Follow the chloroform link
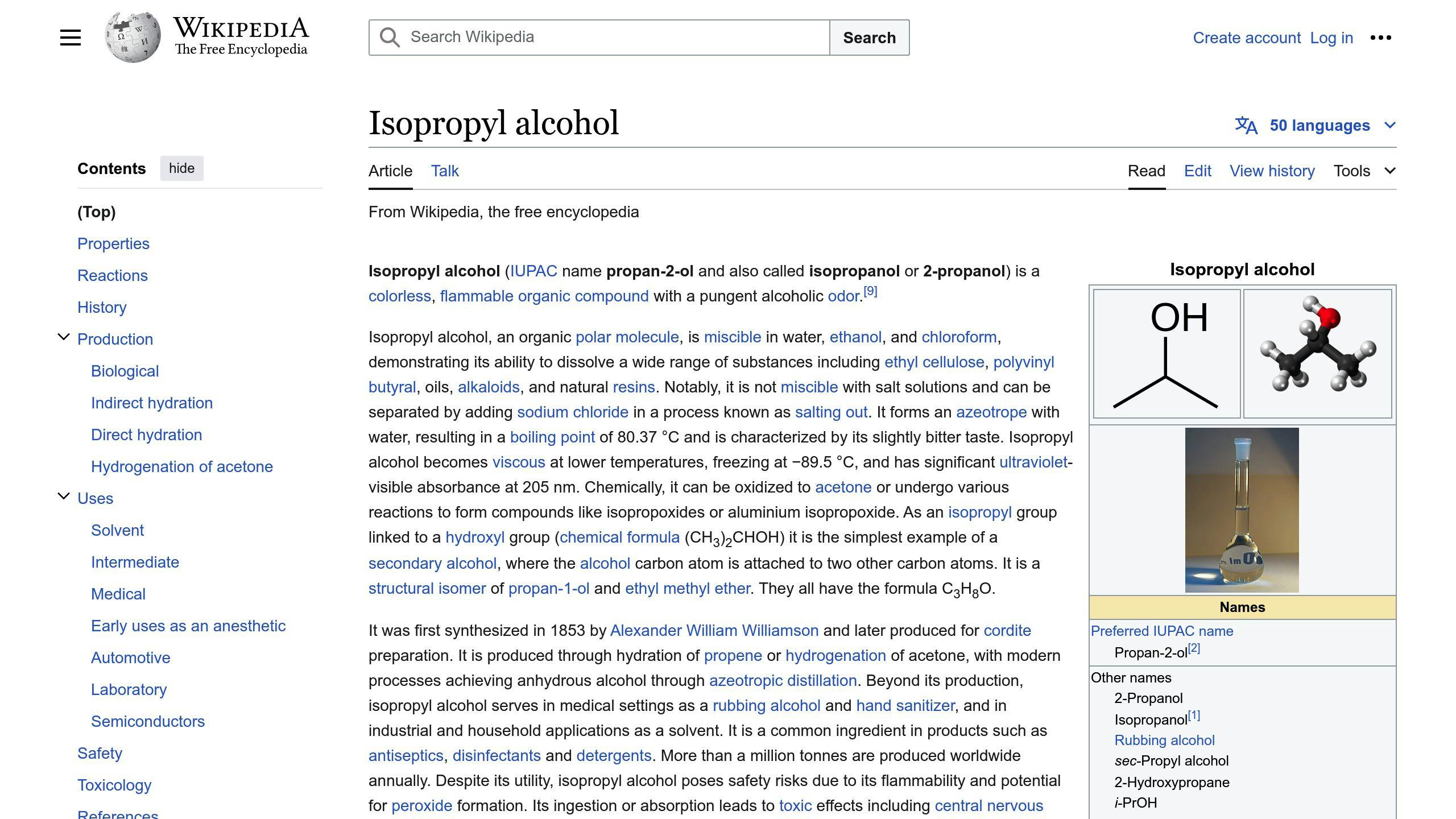 (959, 337)
